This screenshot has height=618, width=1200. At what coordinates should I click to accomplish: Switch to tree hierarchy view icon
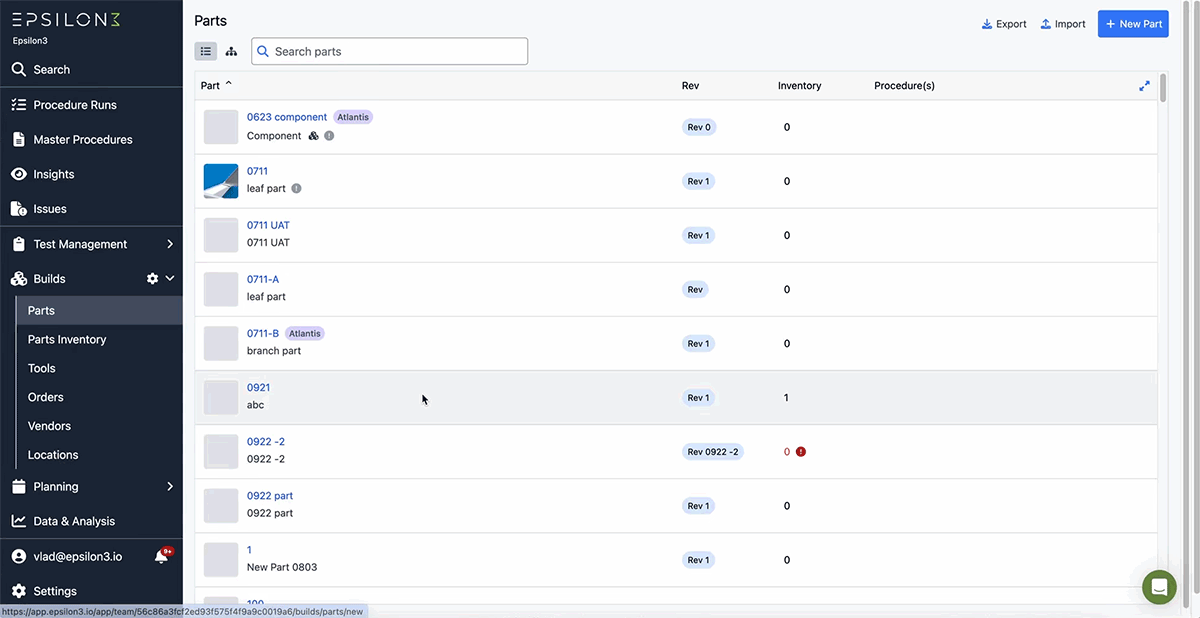click(231, 51)
